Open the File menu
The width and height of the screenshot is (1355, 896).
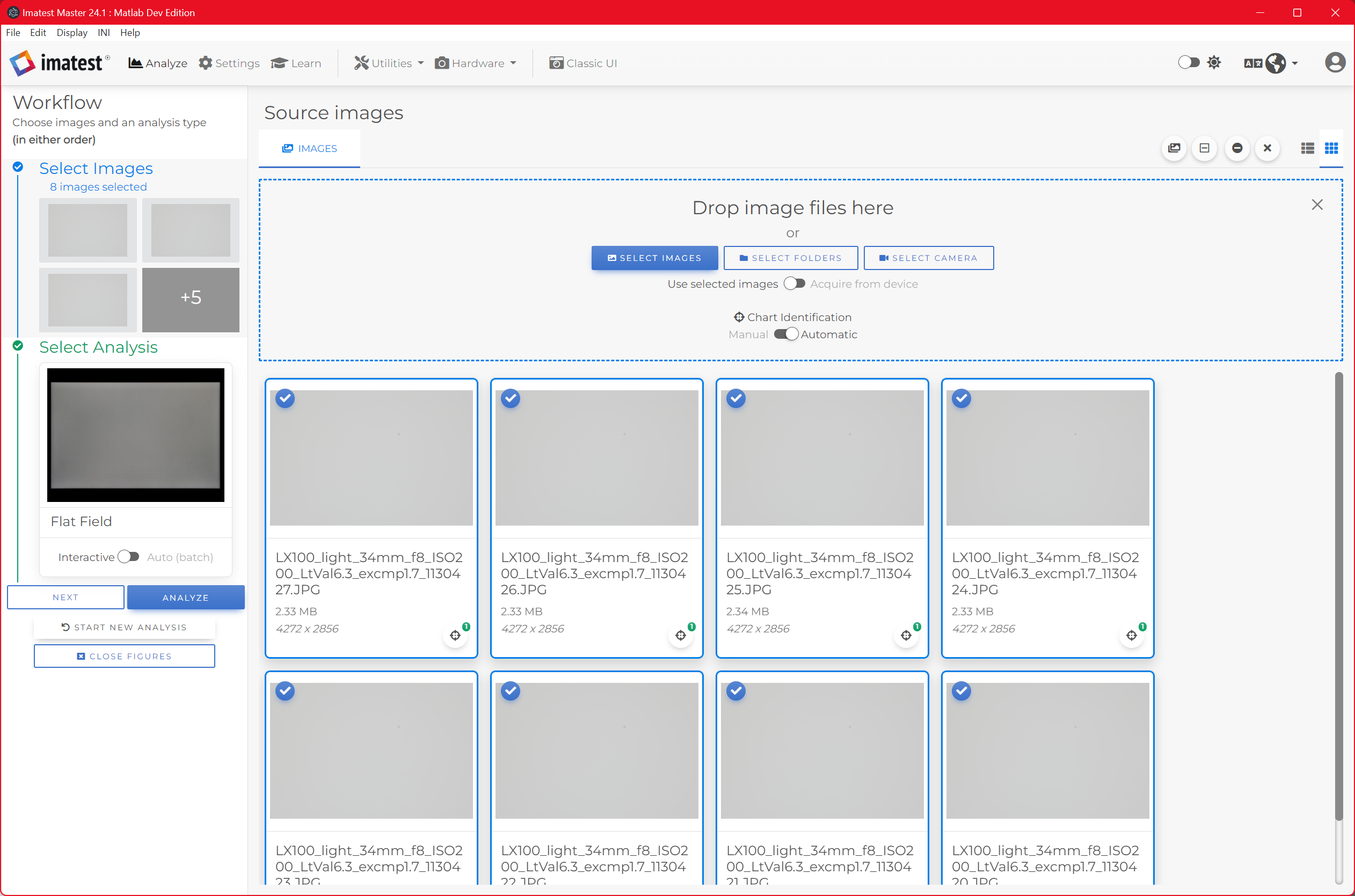coord(13,33)
